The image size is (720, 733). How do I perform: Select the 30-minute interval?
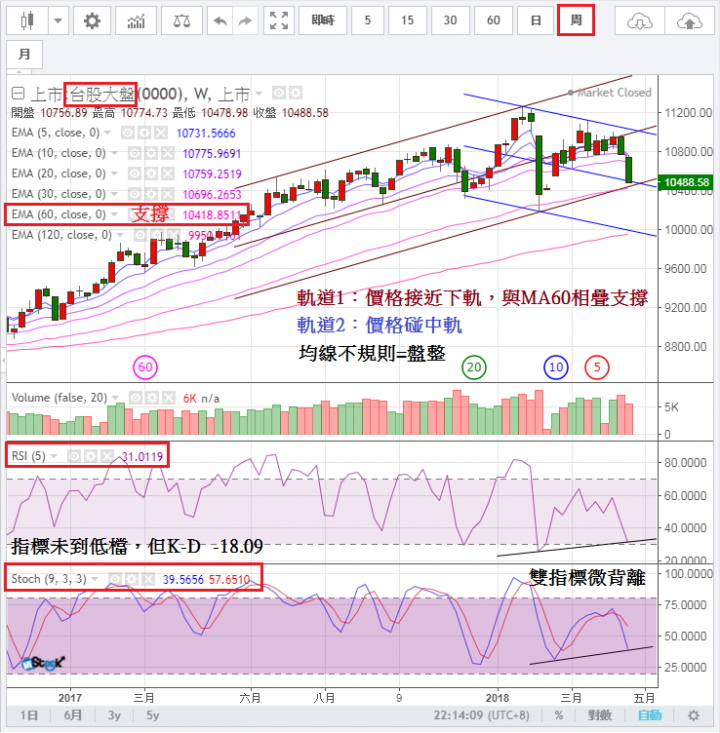450,21
